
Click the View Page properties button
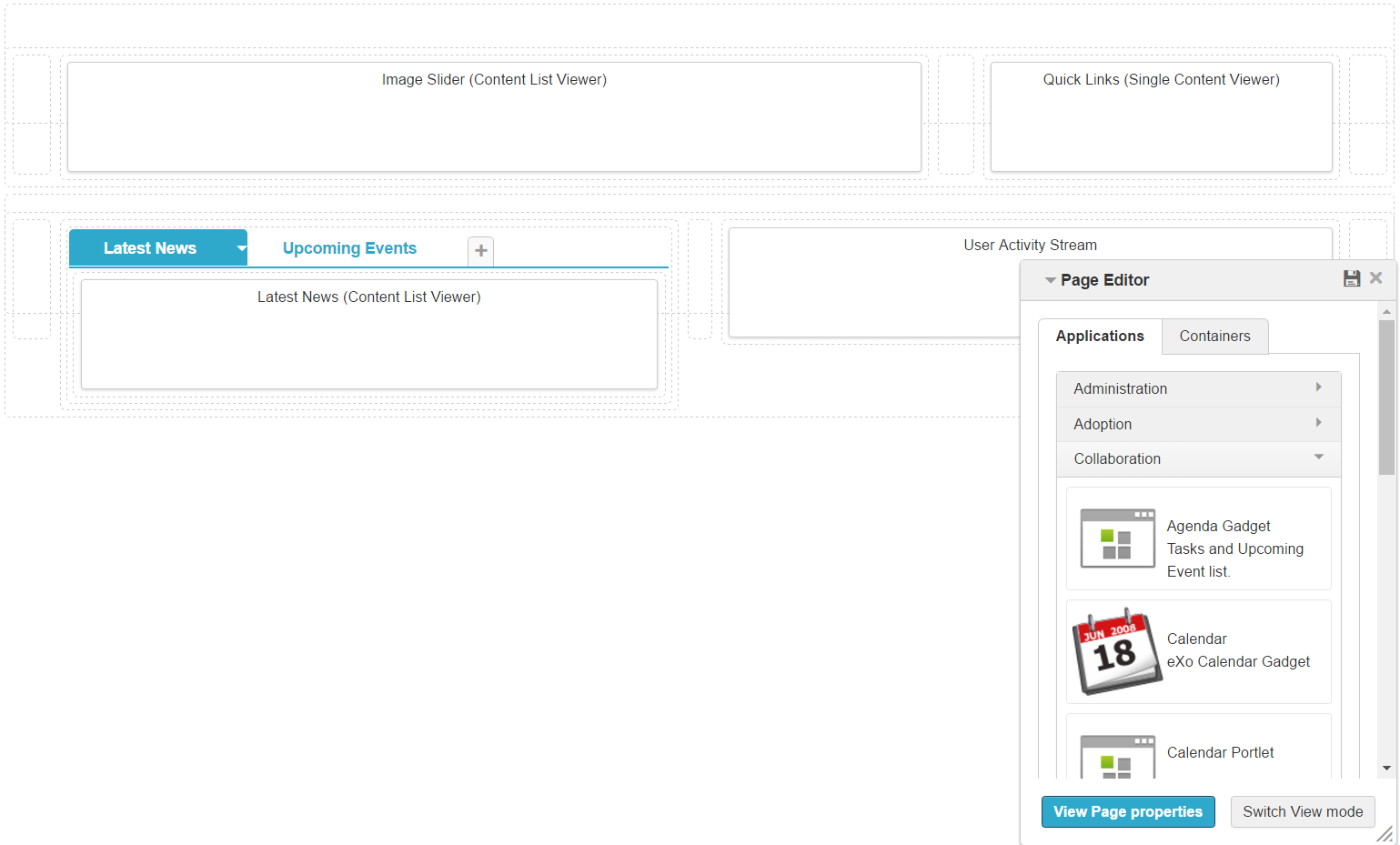pos(1128,811)
